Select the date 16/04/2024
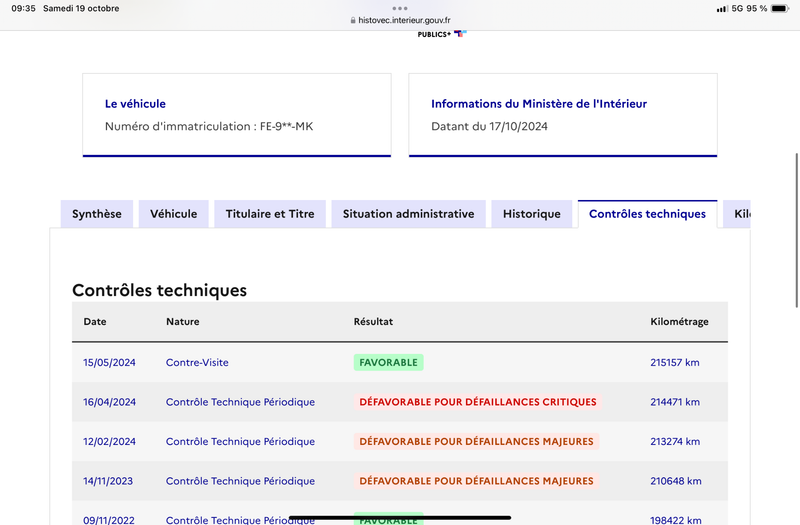The height and width of the screenshot is (525, 800). pos(109,402)
